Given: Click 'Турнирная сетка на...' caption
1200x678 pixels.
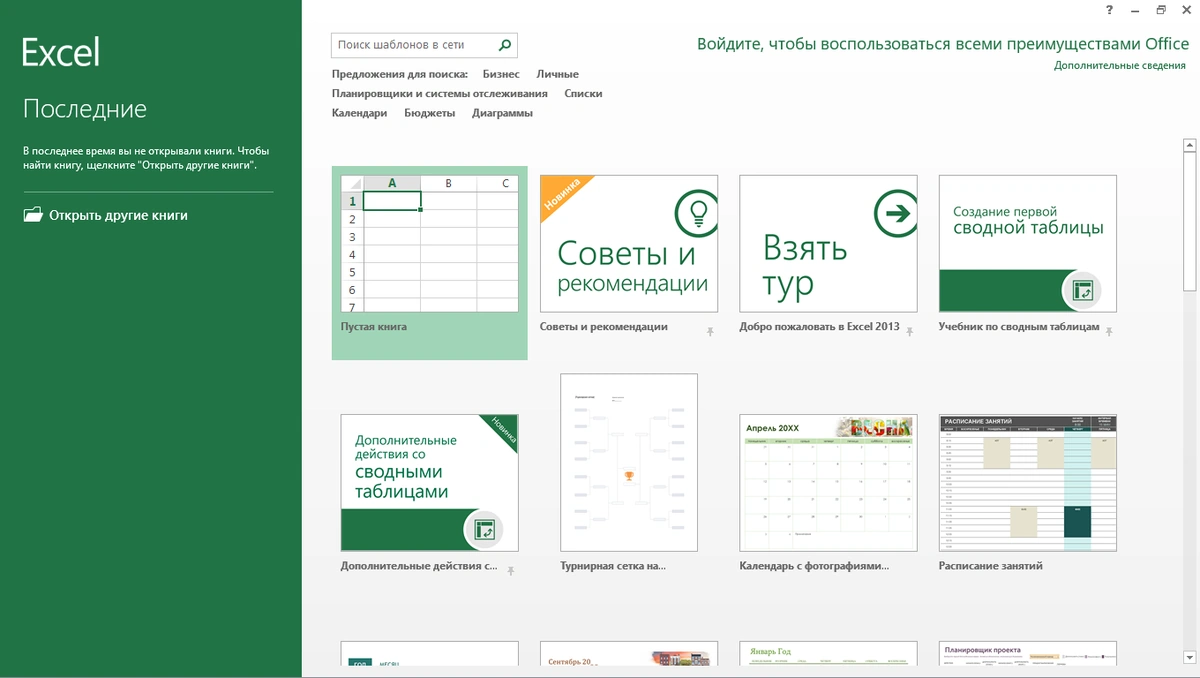Looking at the screenshot, I should click(613, 566).
